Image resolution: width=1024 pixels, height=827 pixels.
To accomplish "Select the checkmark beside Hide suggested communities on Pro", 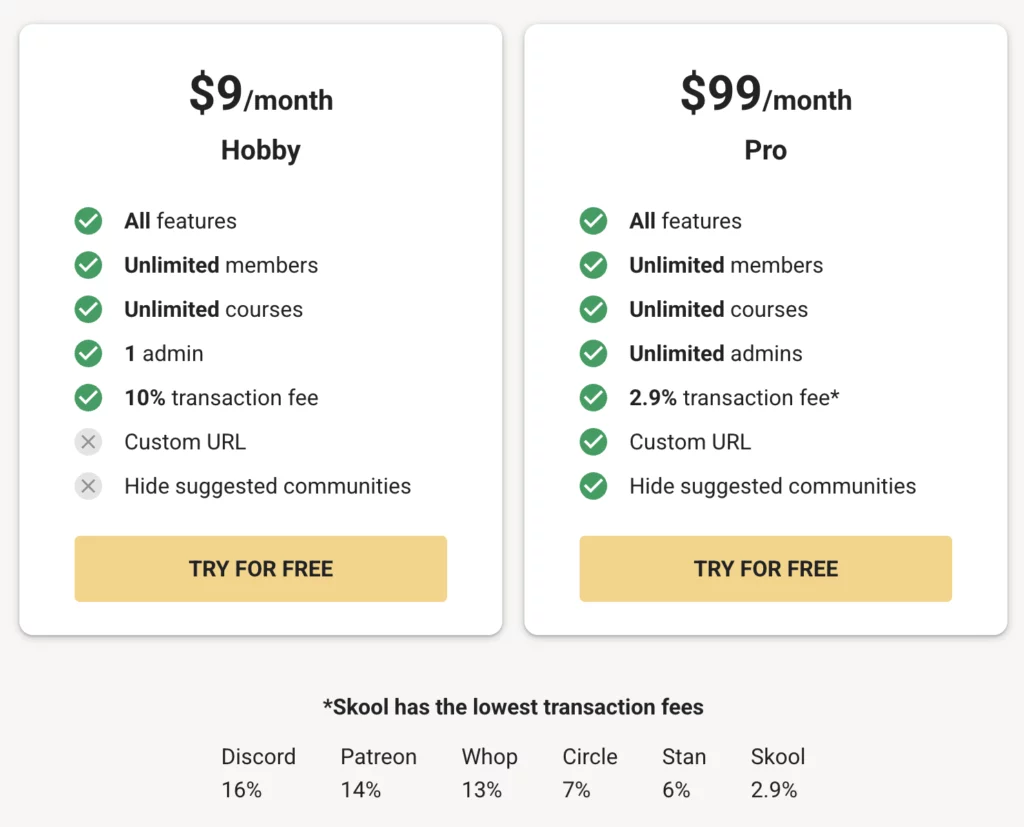I will [x=593, y=486].
